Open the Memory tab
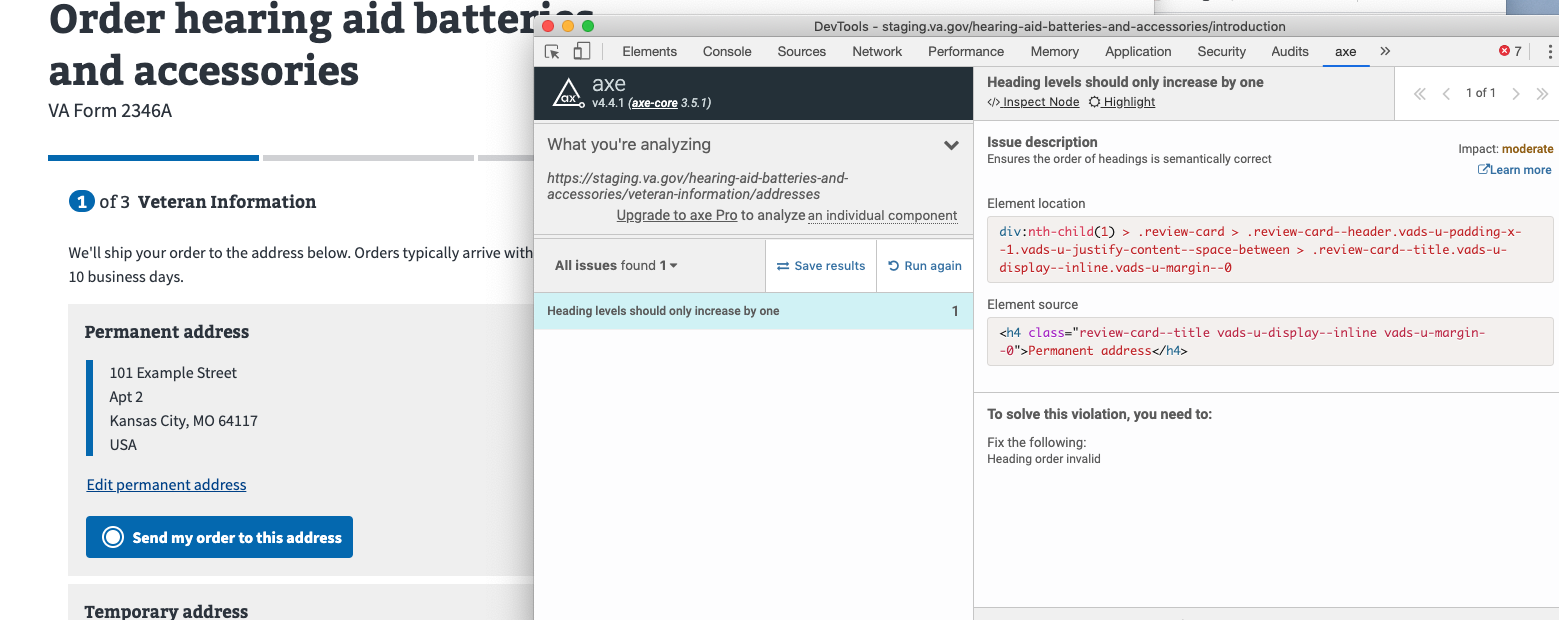The image size is (1559, 620). (1055, 51)
